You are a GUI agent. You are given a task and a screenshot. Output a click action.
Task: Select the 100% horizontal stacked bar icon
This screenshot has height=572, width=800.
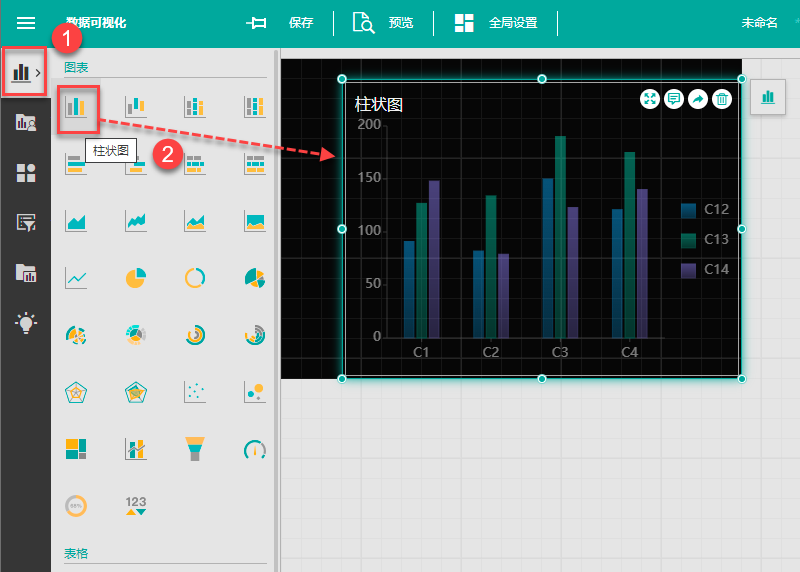coord(255,164)
